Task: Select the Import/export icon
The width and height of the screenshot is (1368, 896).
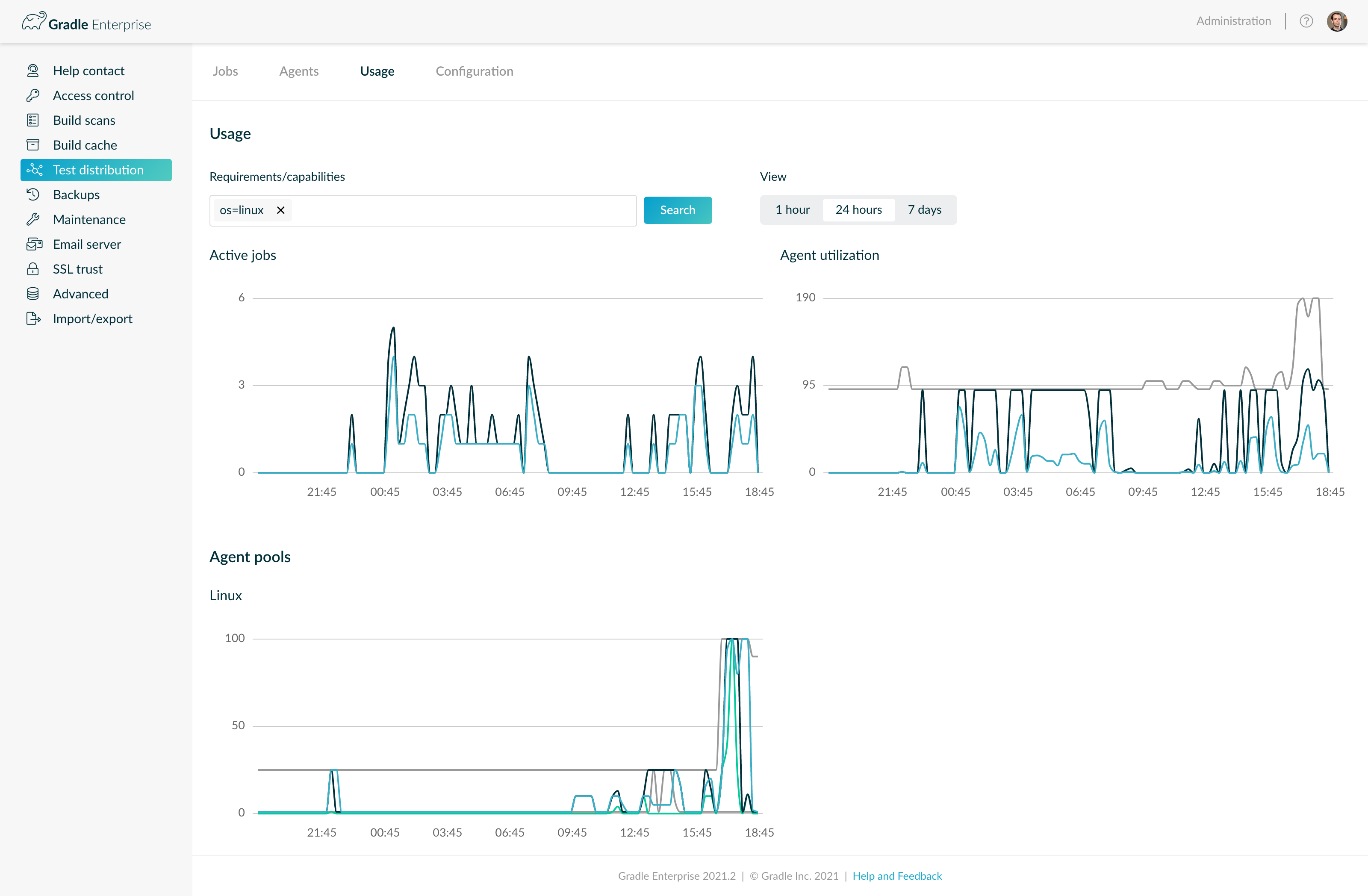Action: pos(33,318)
